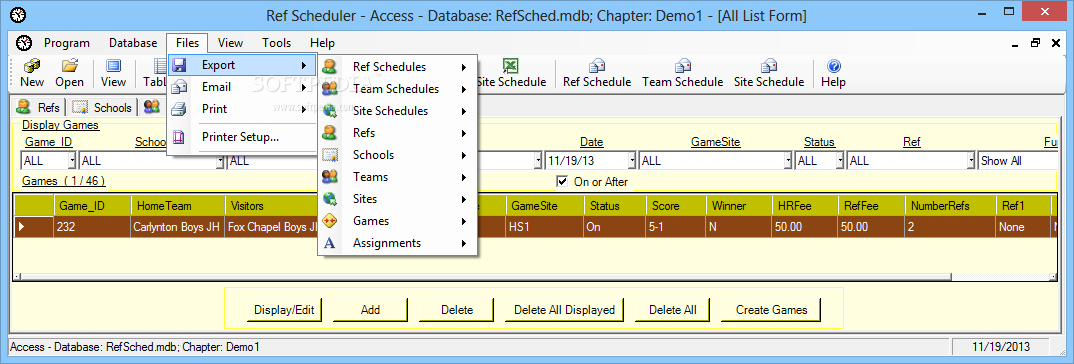Open the Database menu
This screenshot has height=364, width=1074.
[133, 43]
